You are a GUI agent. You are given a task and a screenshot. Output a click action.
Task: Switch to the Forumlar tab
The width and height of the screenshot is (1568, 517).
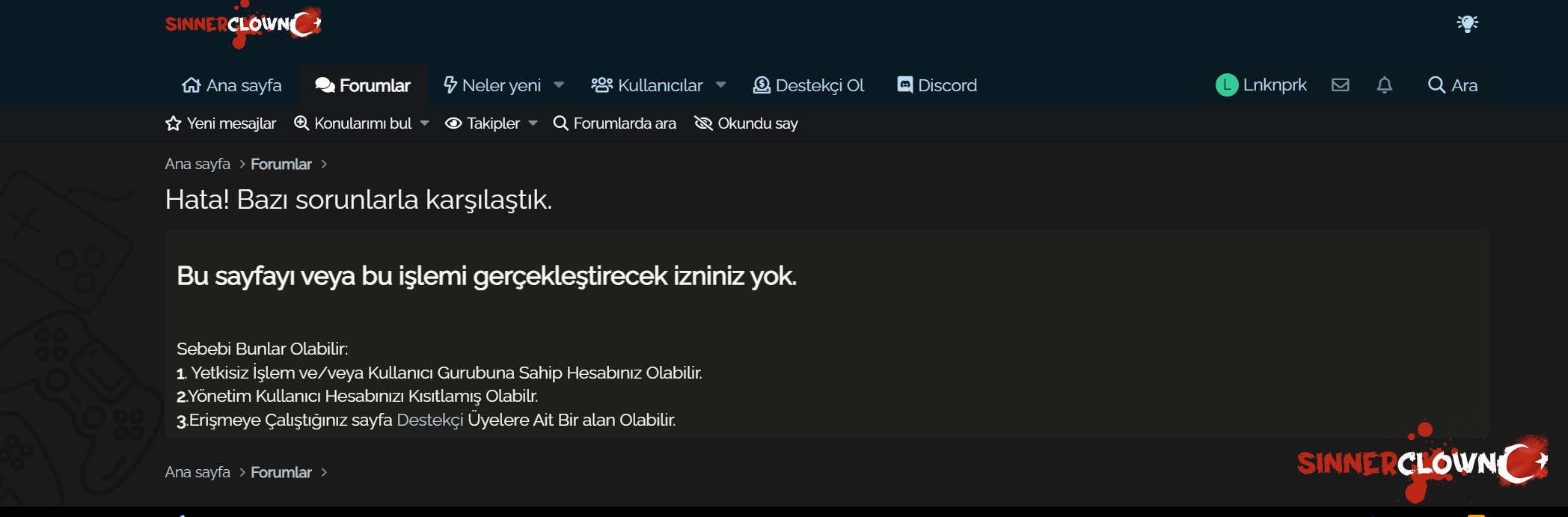click(x=362, y=85)
